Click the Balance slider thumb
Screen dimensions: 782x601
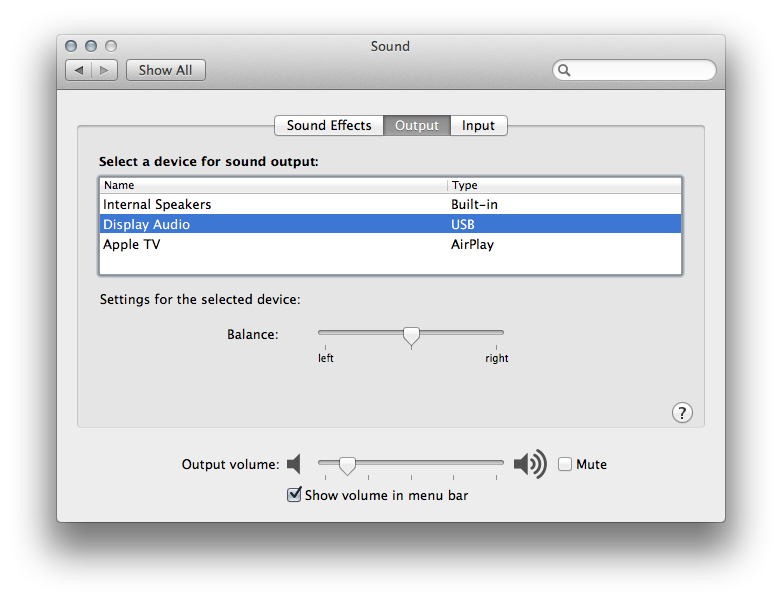point(411,336)
